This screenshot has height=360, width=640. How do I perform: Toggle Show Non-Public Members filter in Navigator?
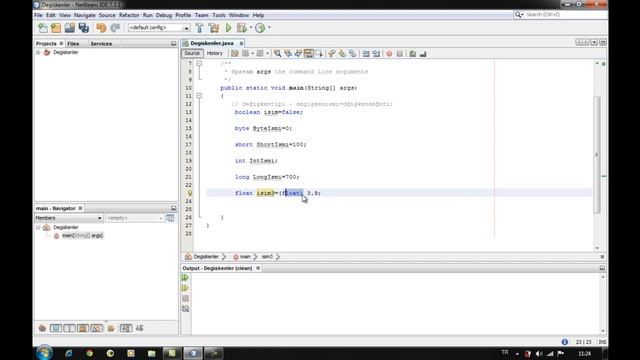(x=83, y=328)
